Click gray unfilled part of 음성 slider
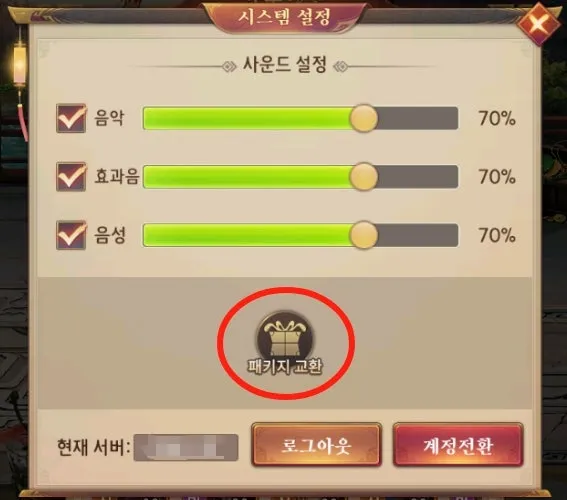The width and height of the screenshot is (567, 500). (x=418, y=235)
